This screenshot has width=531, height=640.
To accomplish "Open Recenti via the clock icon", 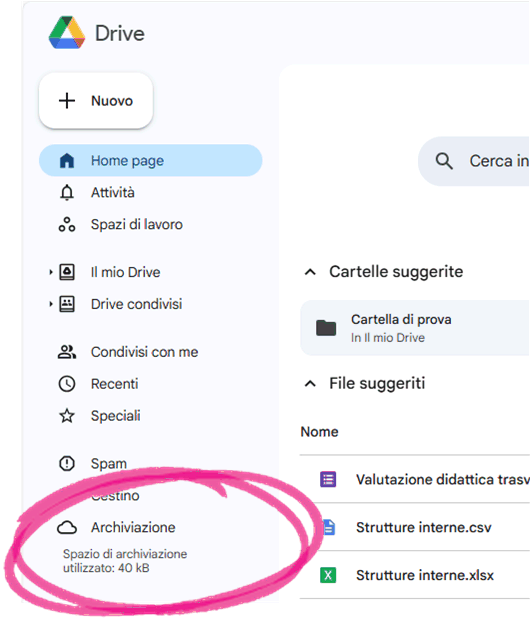I will (67, 384).
